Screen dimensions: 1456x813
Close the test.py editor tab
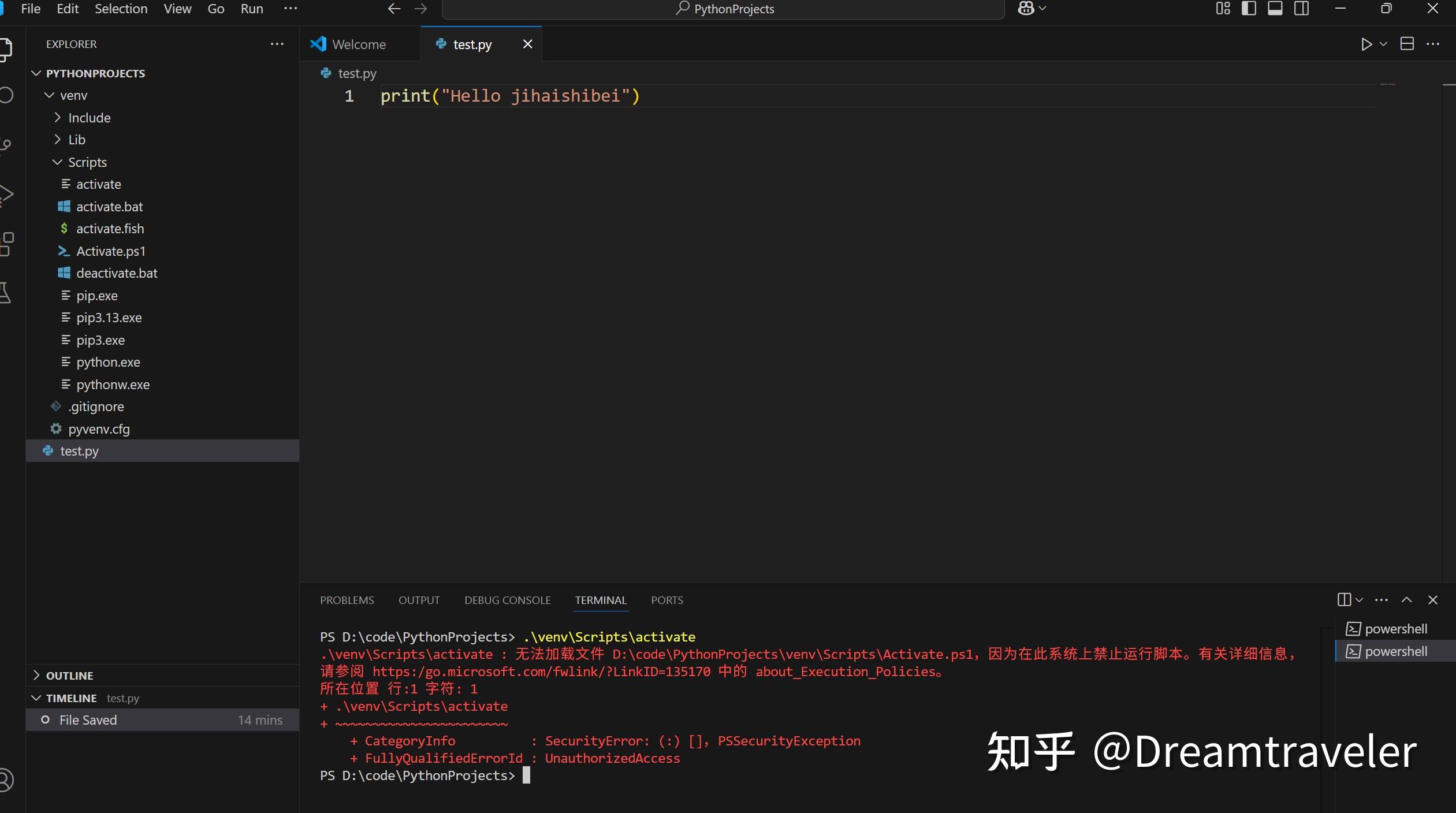pos(527,44)
